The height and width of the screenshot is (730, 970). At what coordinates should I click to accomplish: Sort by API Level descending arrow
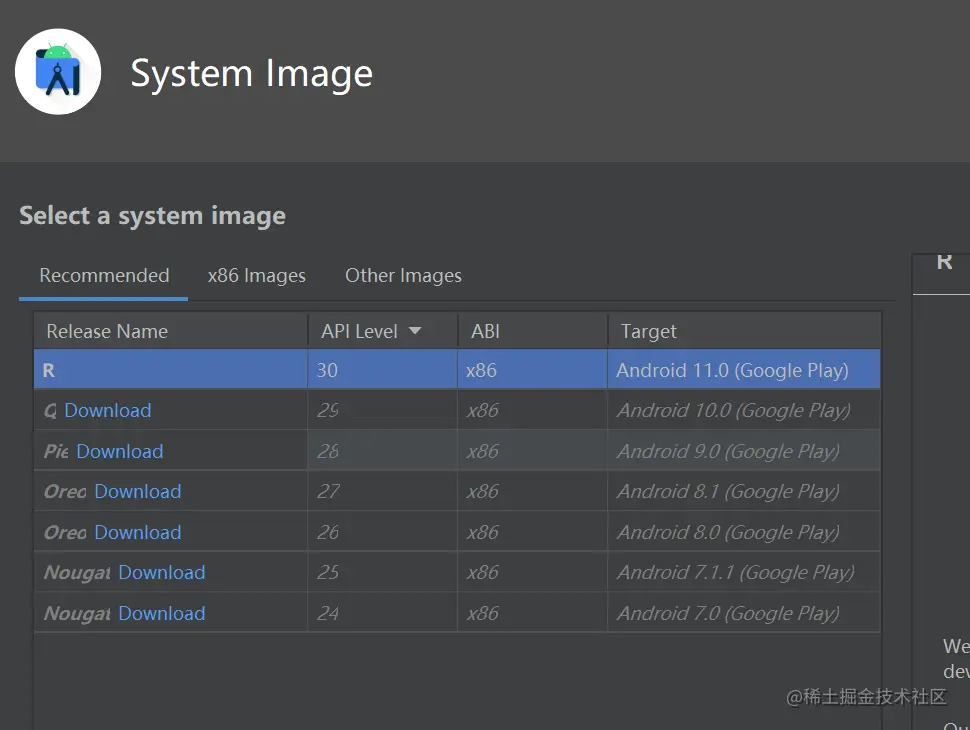click(x=415, y=331)
